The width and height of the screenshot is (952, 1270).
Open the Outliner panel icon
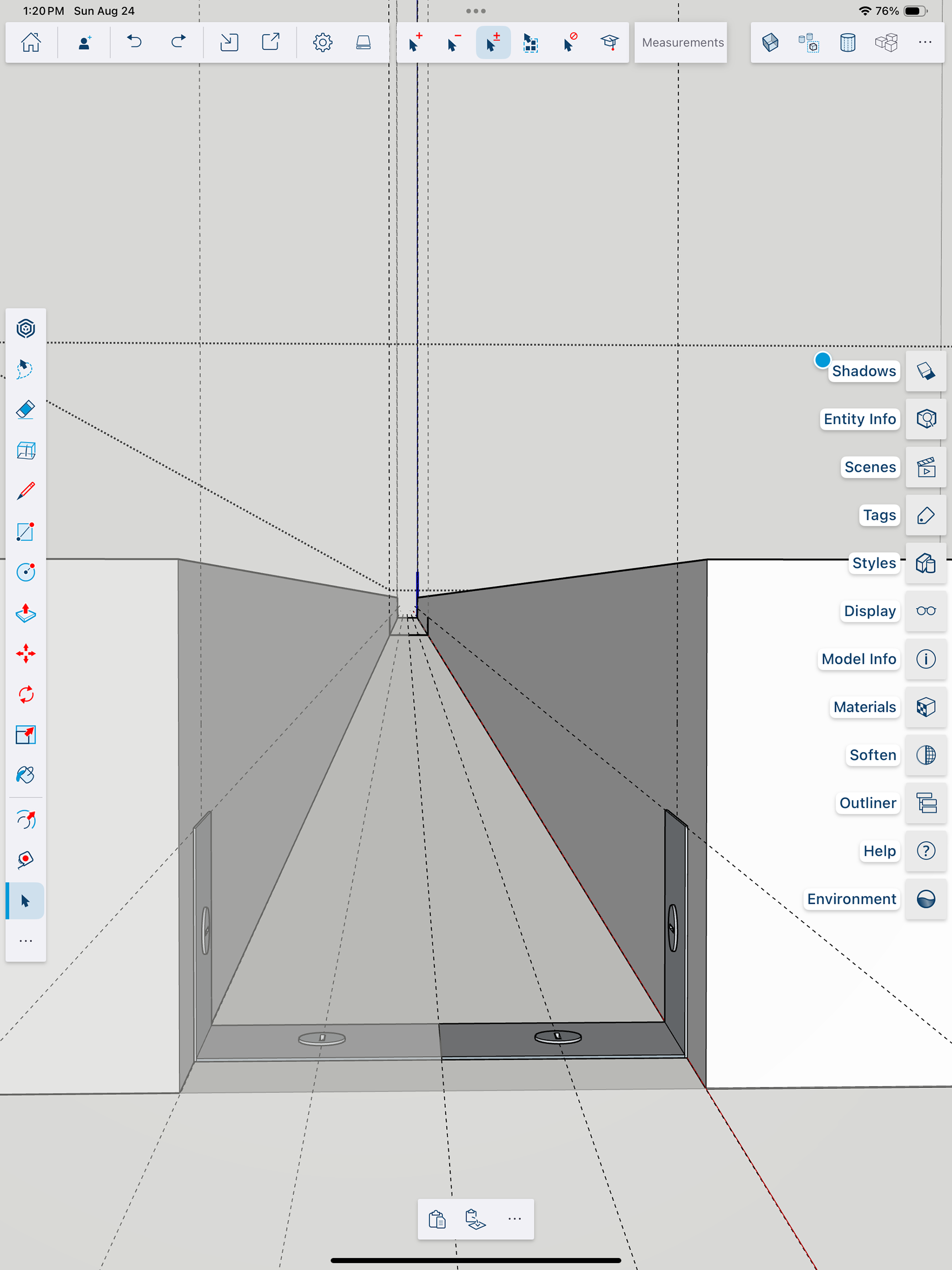(926, 803)
